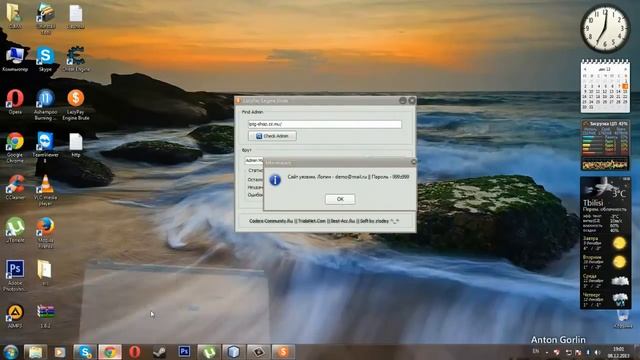Select the folder icon beside Adobe Photoshop
Viewport: 640px width, 360px height.
(44, 273)
